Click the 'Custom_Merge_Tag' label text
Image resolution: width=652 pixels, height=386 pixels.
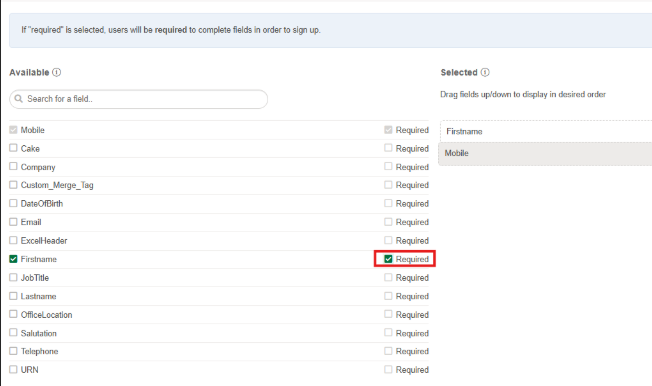pyautogui.click(x=57, y=185)
